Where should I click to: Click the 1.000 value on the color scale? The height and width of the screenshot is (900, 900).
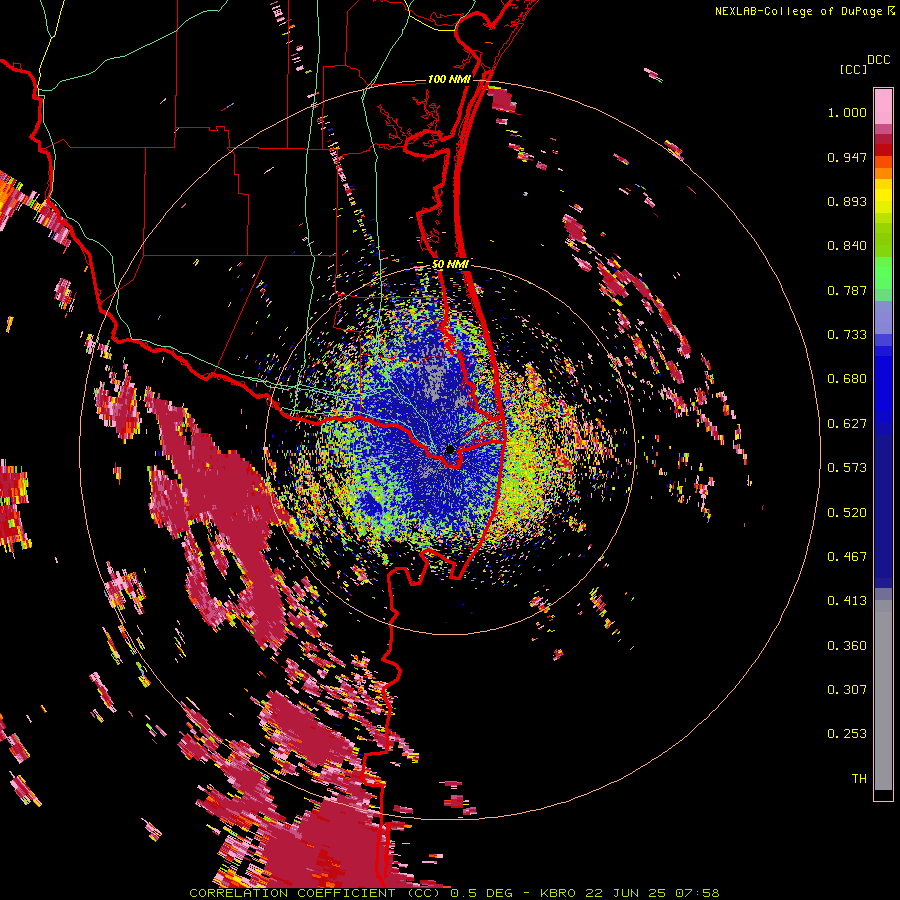coord(847,112)
